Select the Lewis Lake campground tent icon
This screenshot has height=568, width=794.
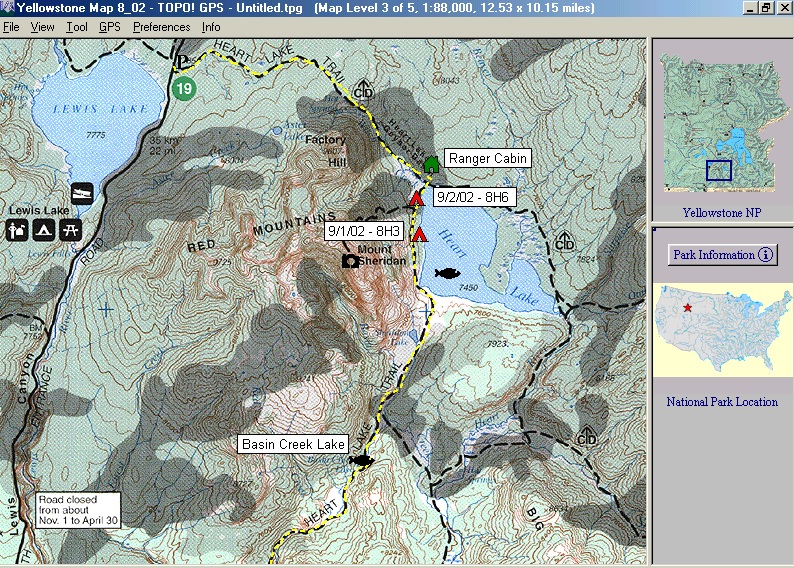[x=43, y=231]
